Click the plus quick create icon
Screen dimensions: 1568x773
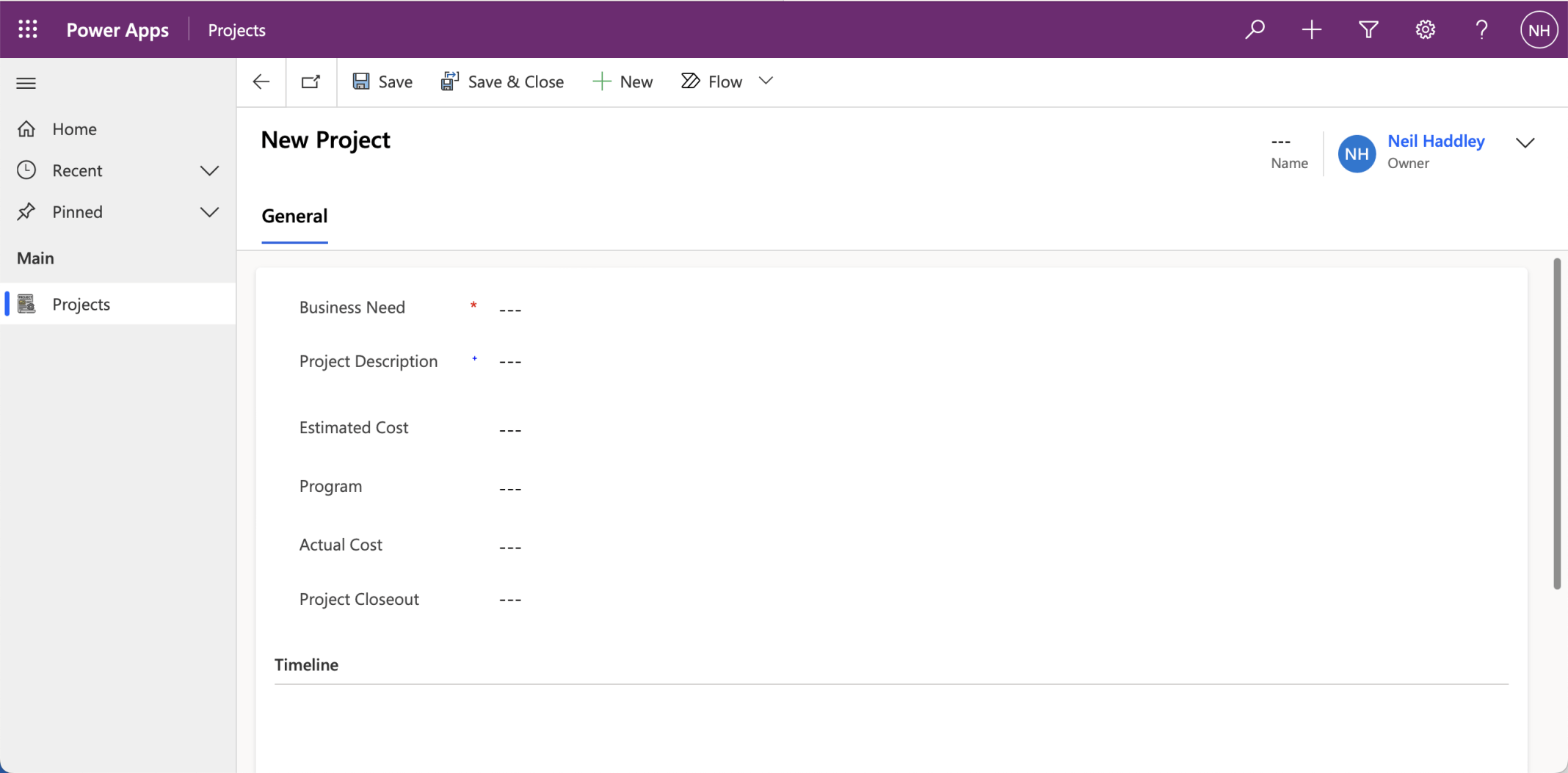click(1311, 29)
